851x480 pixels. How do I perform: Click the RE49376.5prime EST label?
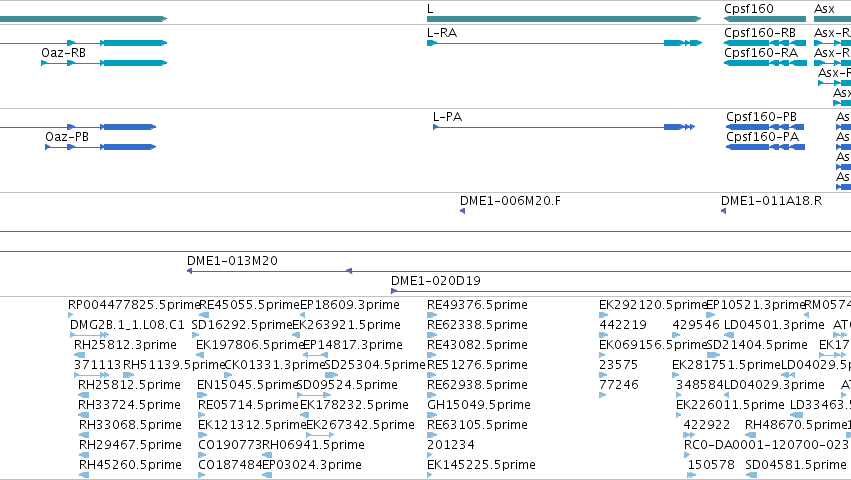tap(477, 305)
